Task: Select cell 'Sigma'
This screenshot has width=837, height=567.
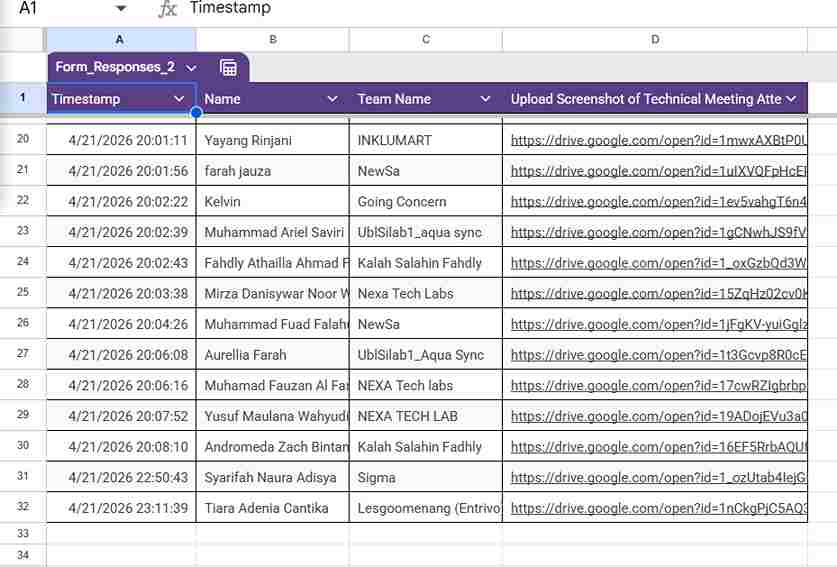Action: point(426,477)
